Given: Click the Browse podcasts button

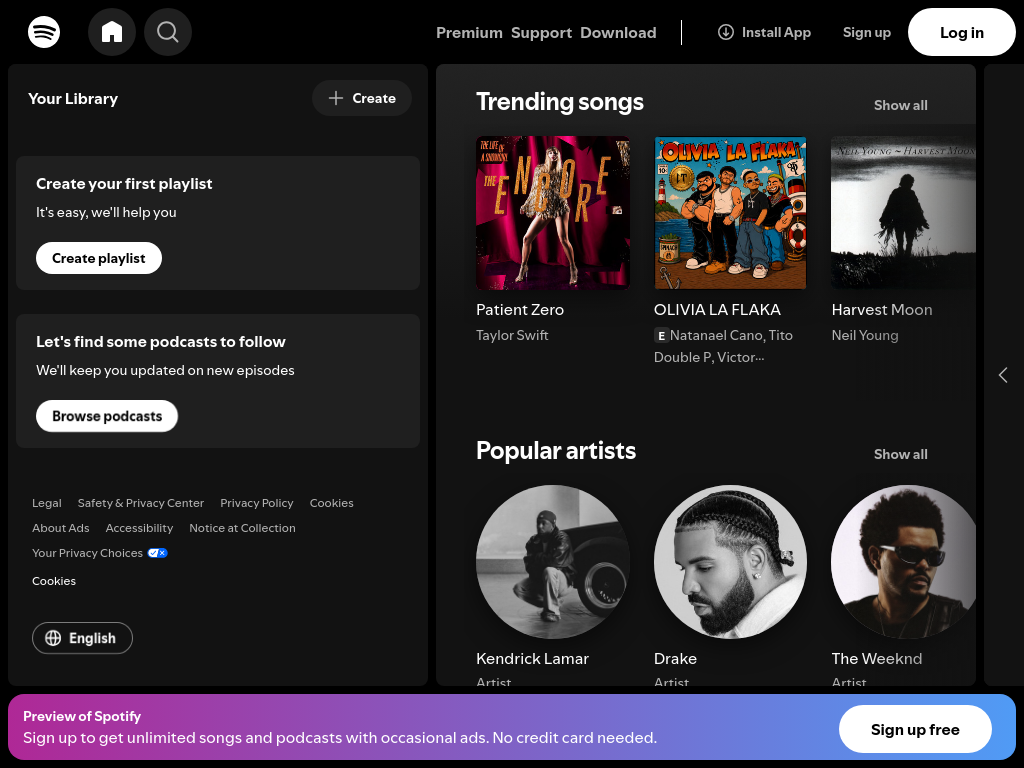Looking at the screenshot, I should (x=107, y=416).
